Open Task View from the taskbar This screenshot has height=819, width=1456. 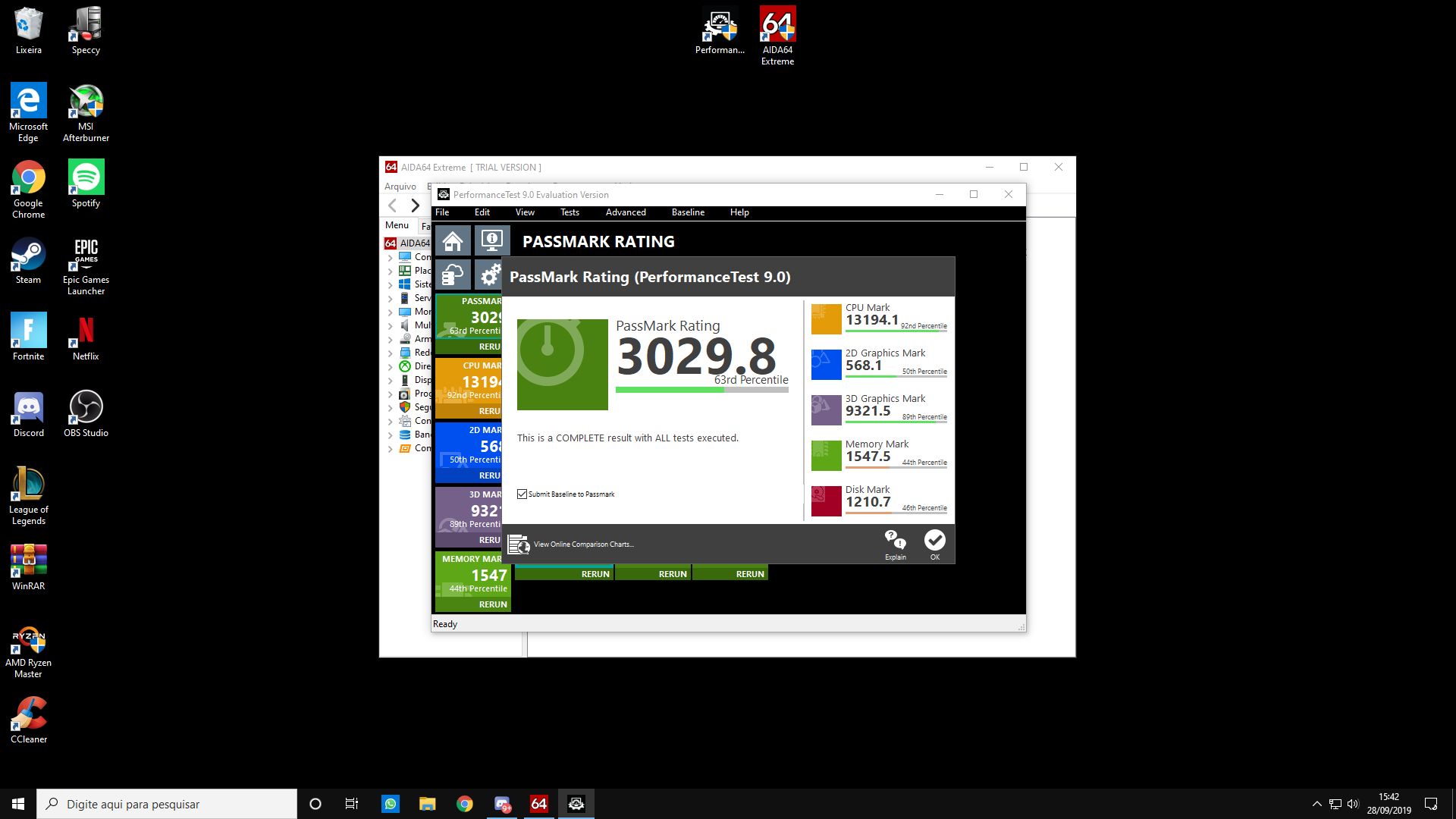pos(352,804)
